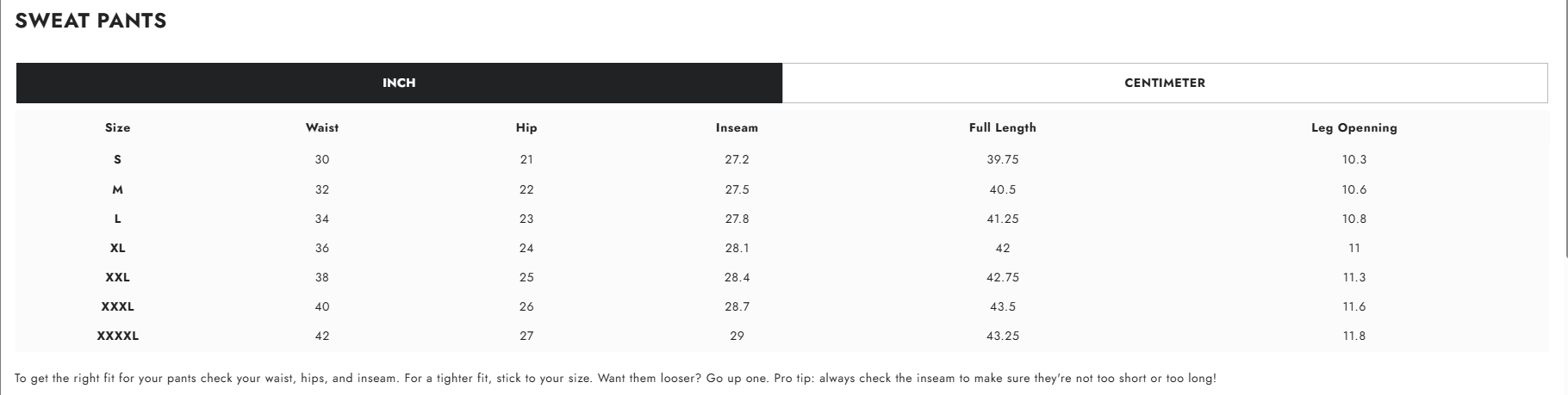Click the SWEAT PANTS heading
The width and height of the screenshot is (1568, 395).
90,21
